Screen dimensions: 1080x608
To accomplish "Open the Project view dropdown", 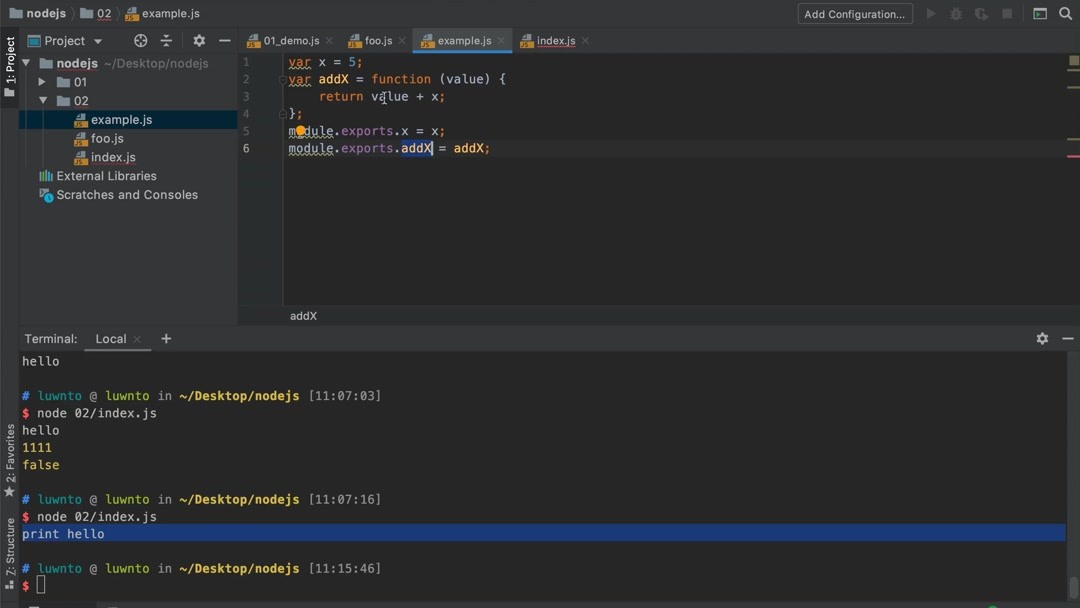I will click(x=66, y=41).
